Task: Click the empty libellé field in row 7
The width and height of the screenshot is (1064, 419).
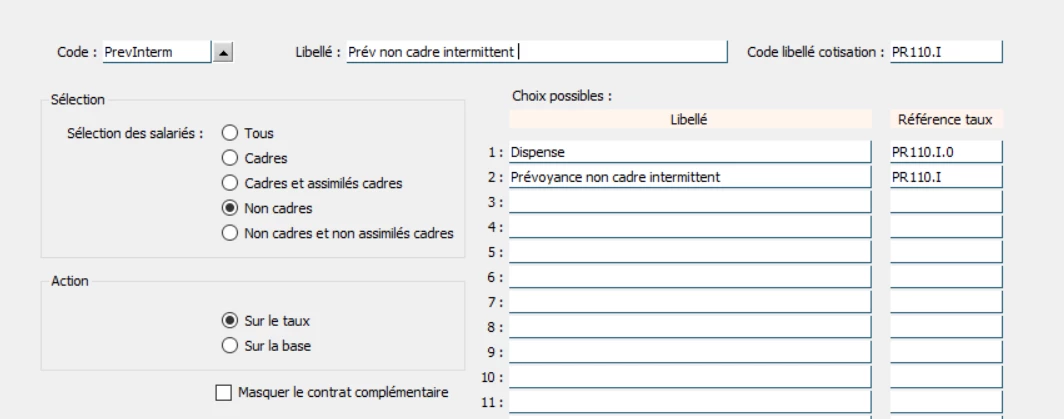Action: (690, 303)
